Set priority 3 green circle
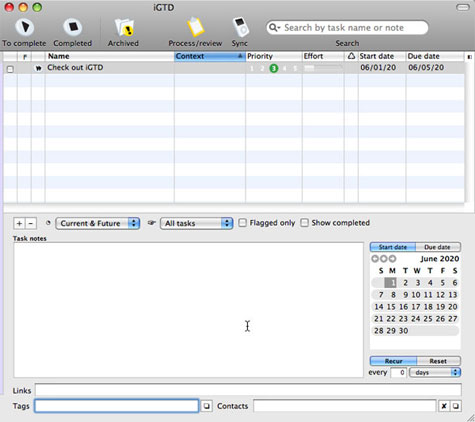Screen dimensions: 475x422 tap(273, 68)
